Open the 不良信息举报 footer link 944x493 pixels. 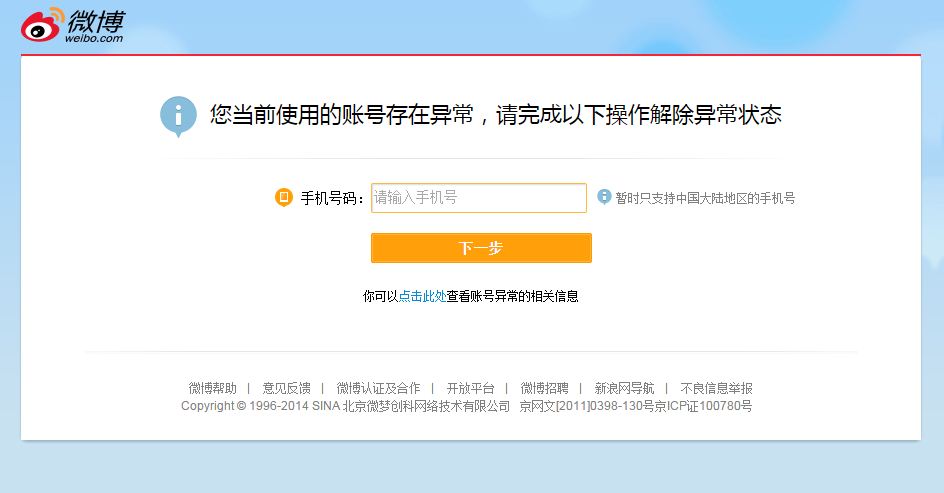[716, 388]
